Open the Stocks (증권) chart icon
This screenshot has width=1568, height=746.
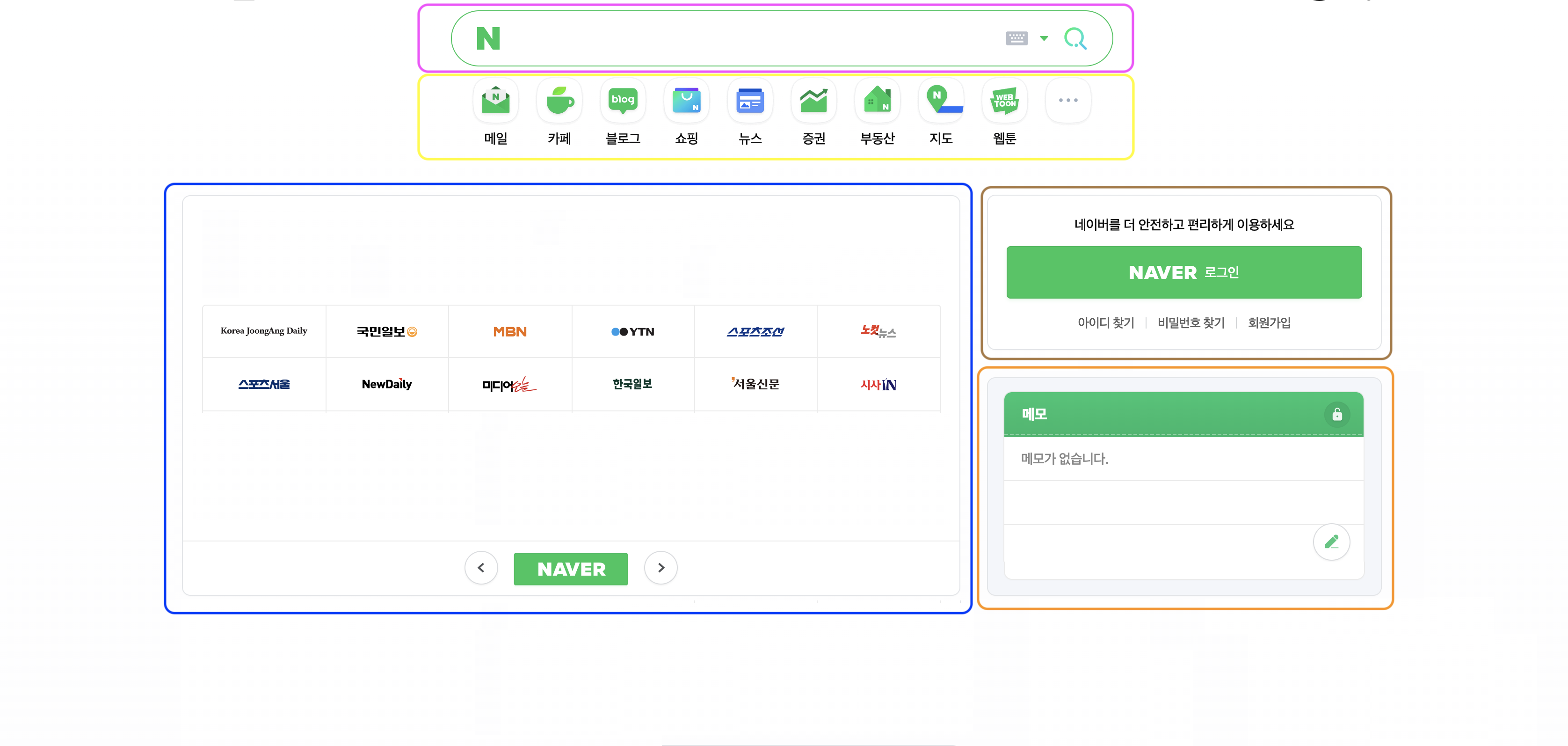(814, 101)
